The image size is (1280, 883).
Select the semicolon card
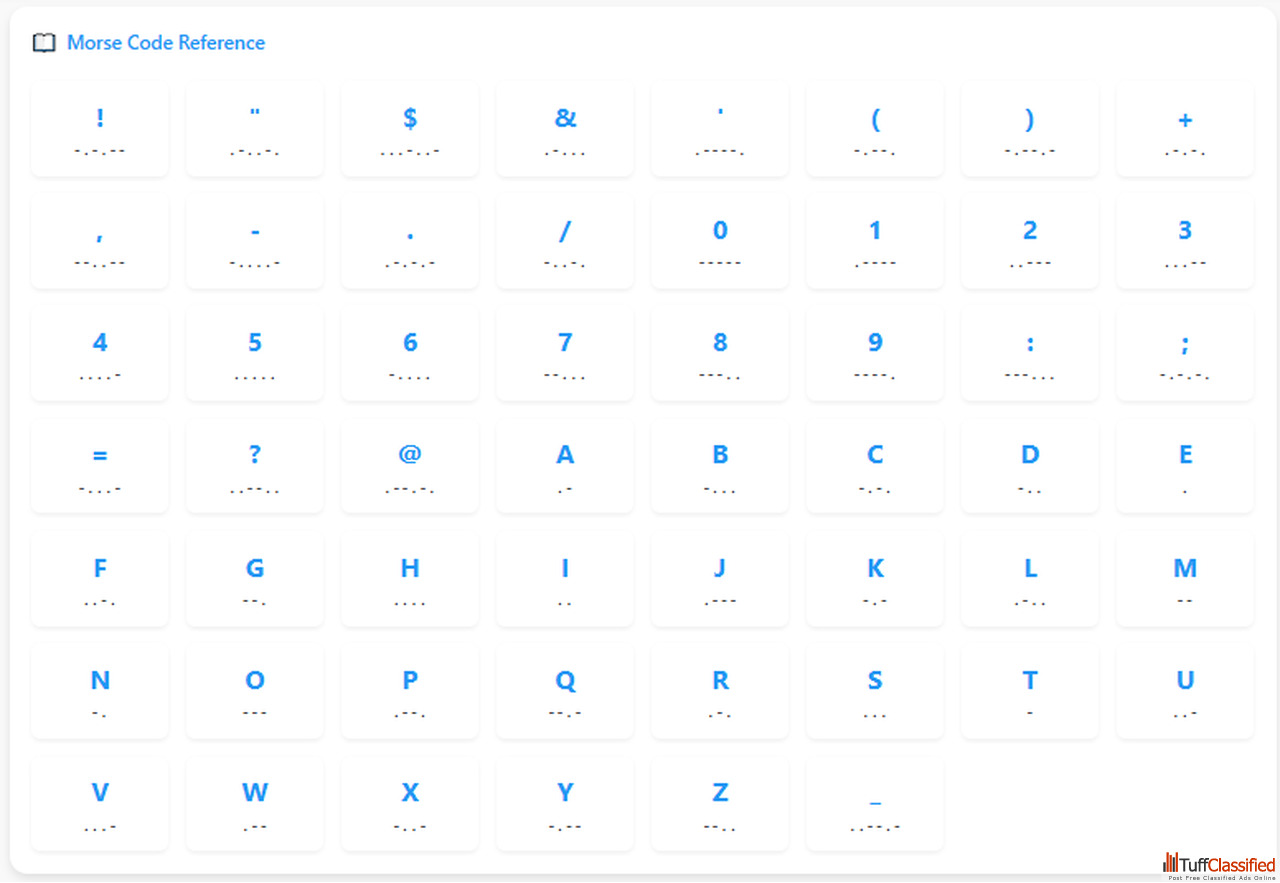1185,355
